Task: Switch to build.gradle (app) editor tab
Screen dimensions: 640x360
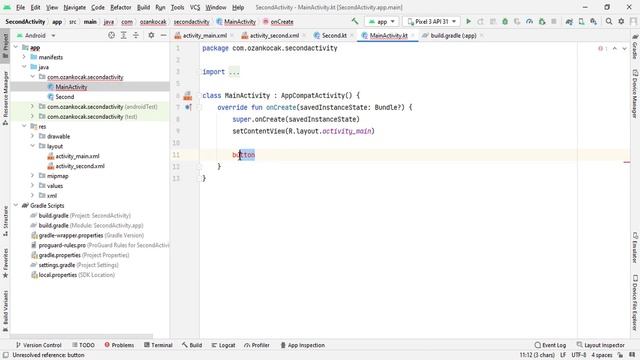Action: click(453, 36)
